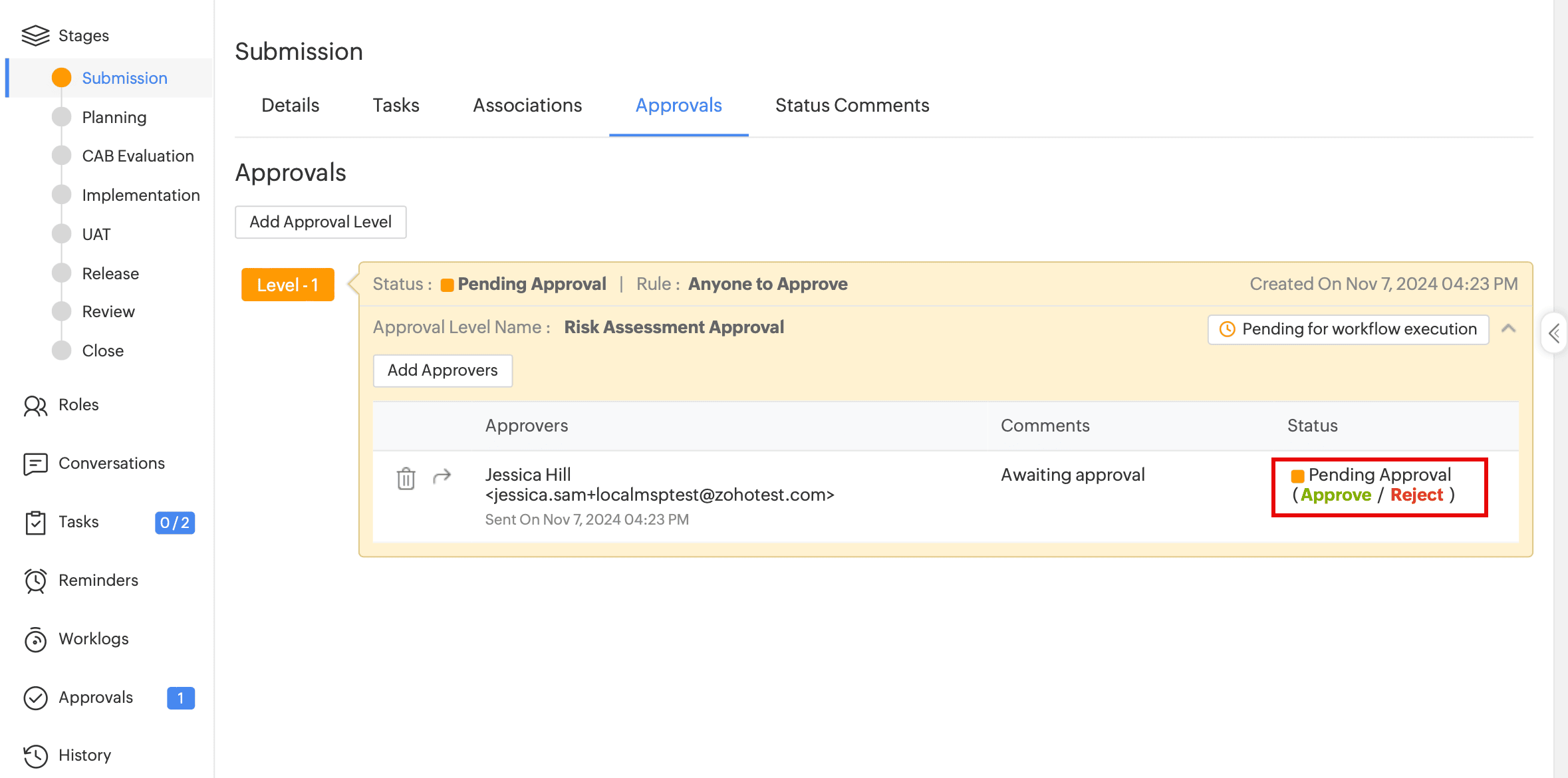
Task: Click the Pending for workflow execution badge
Action: point(1348,329)
